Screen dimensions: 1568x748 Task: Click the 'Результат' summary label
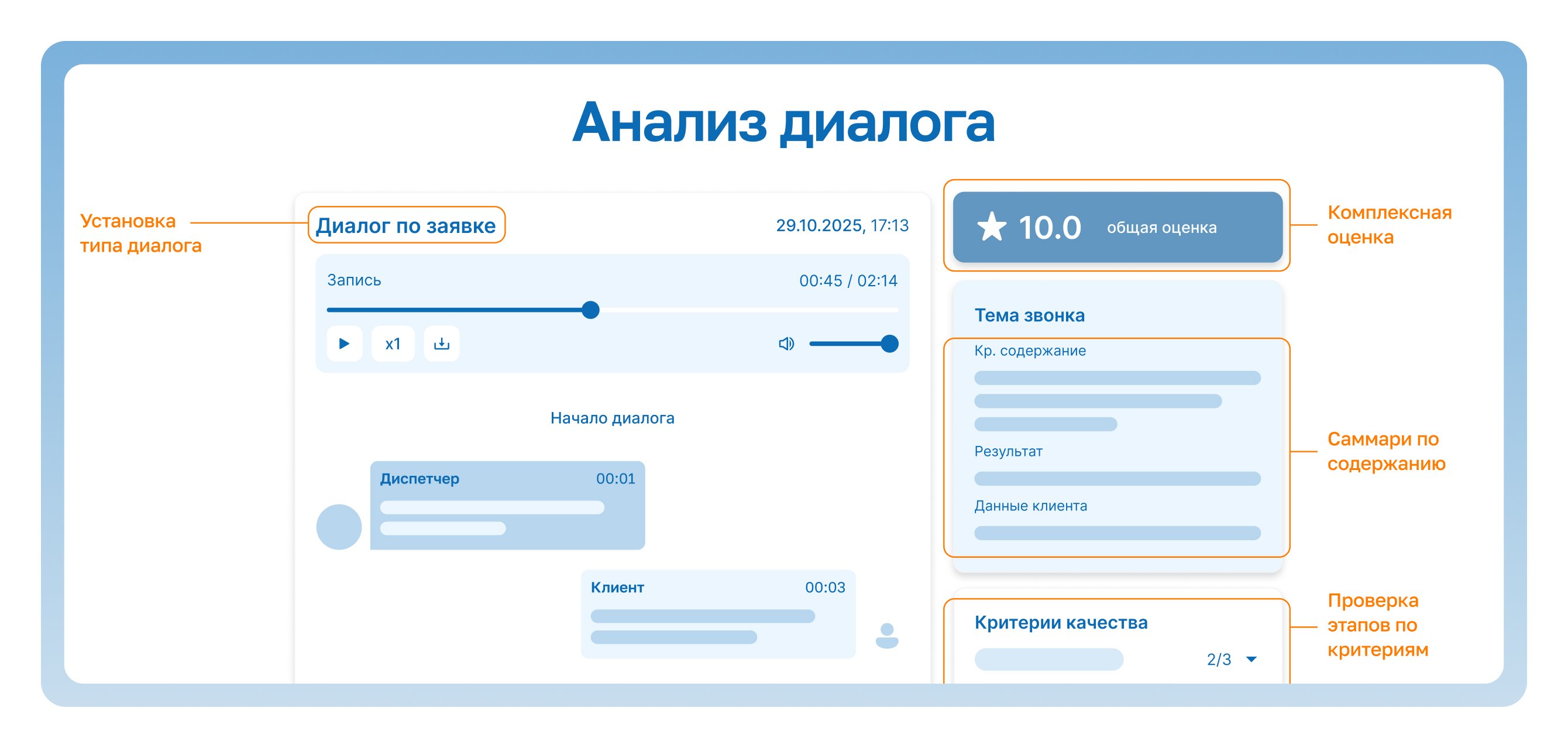tap(1008, 451)
